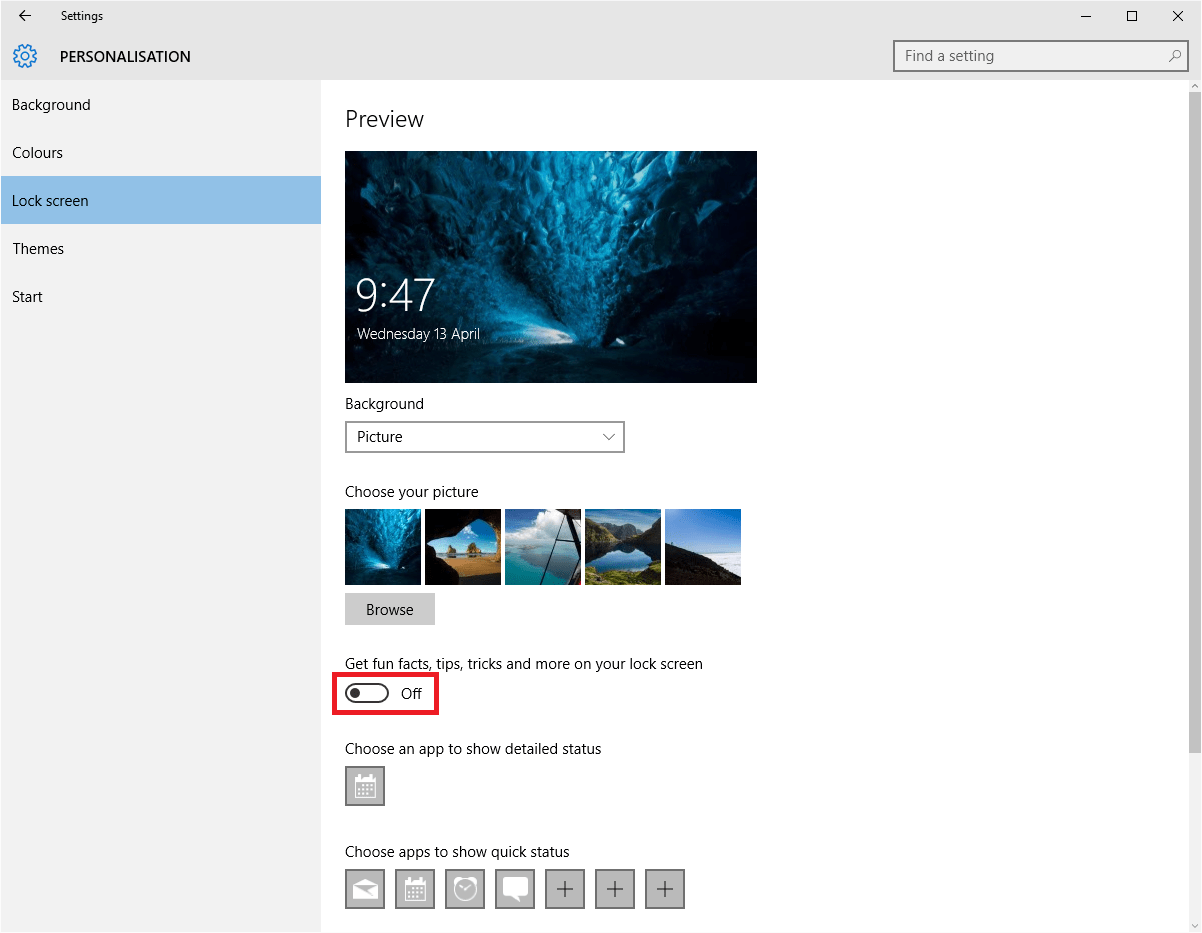The width and height of the screenshot is (1202, 933).
Task: Click Browse to pick a picture
Action: pos(390,609)
